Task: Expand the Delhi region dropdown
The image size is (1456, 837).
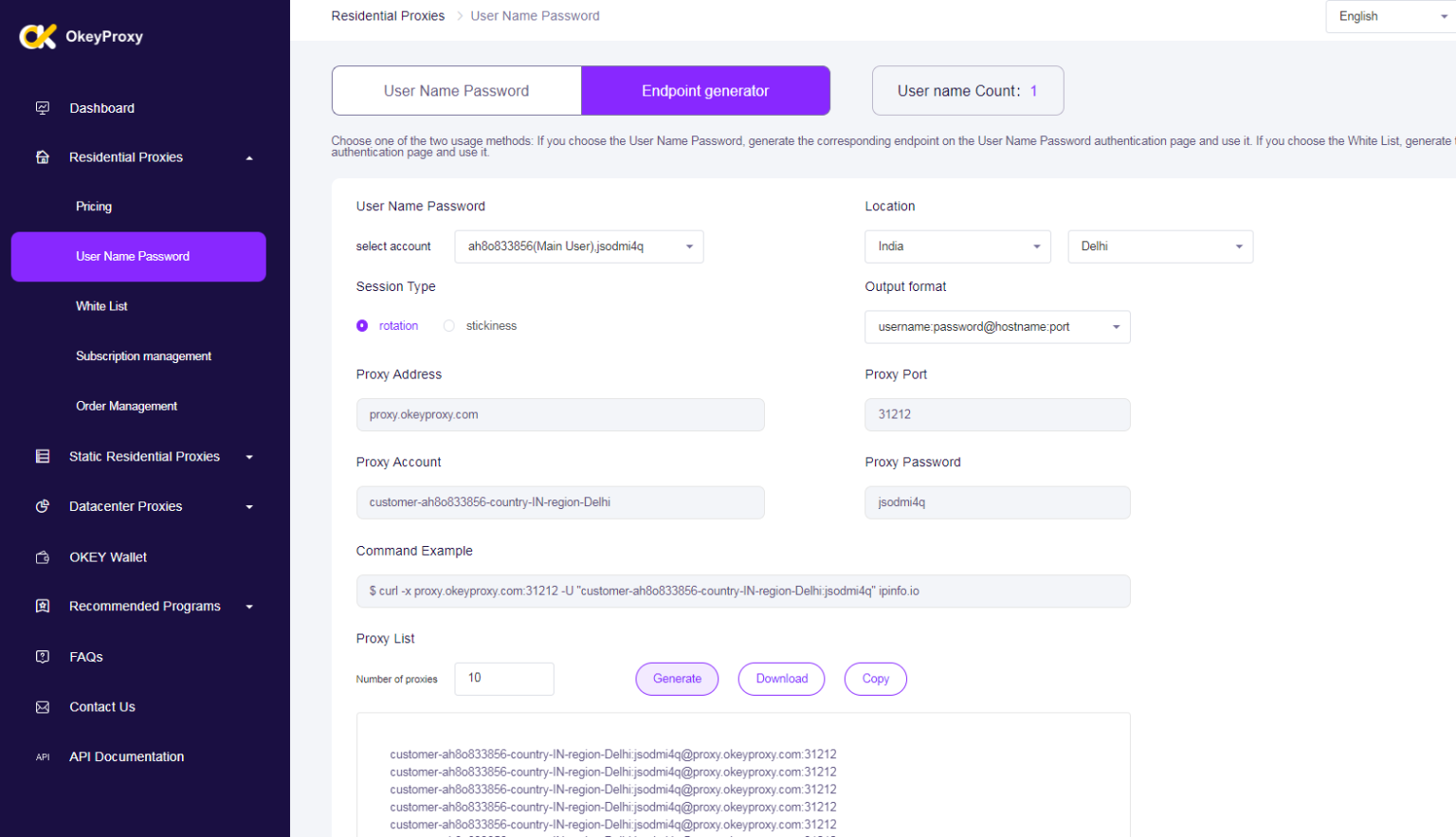Action: pos(1159,246)
